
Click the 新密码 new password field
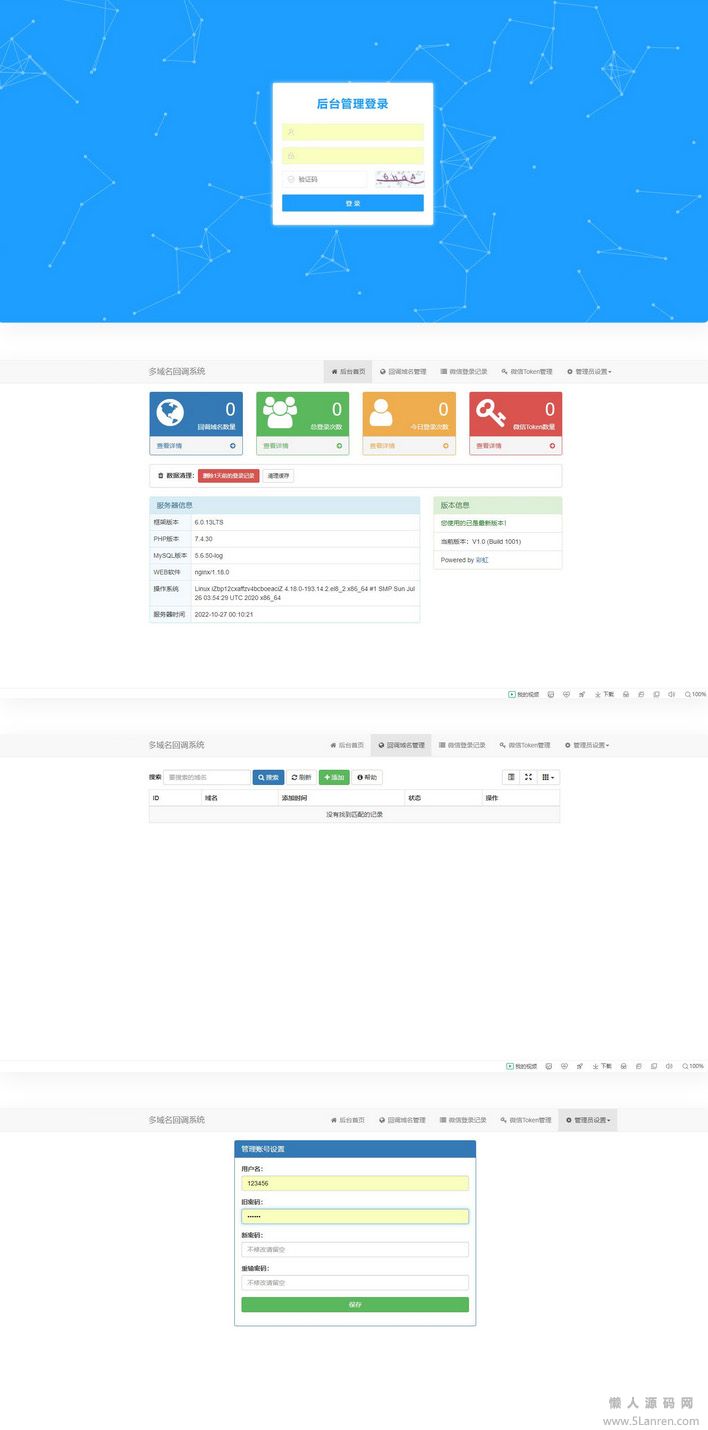point(355,1249)
